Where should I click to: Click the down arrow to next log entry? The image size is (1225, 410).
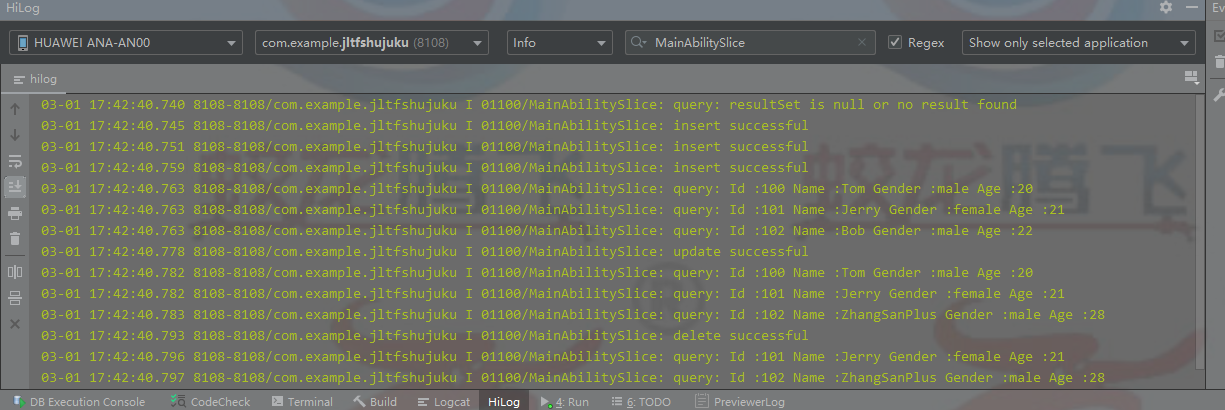click(x=15, y=134)
